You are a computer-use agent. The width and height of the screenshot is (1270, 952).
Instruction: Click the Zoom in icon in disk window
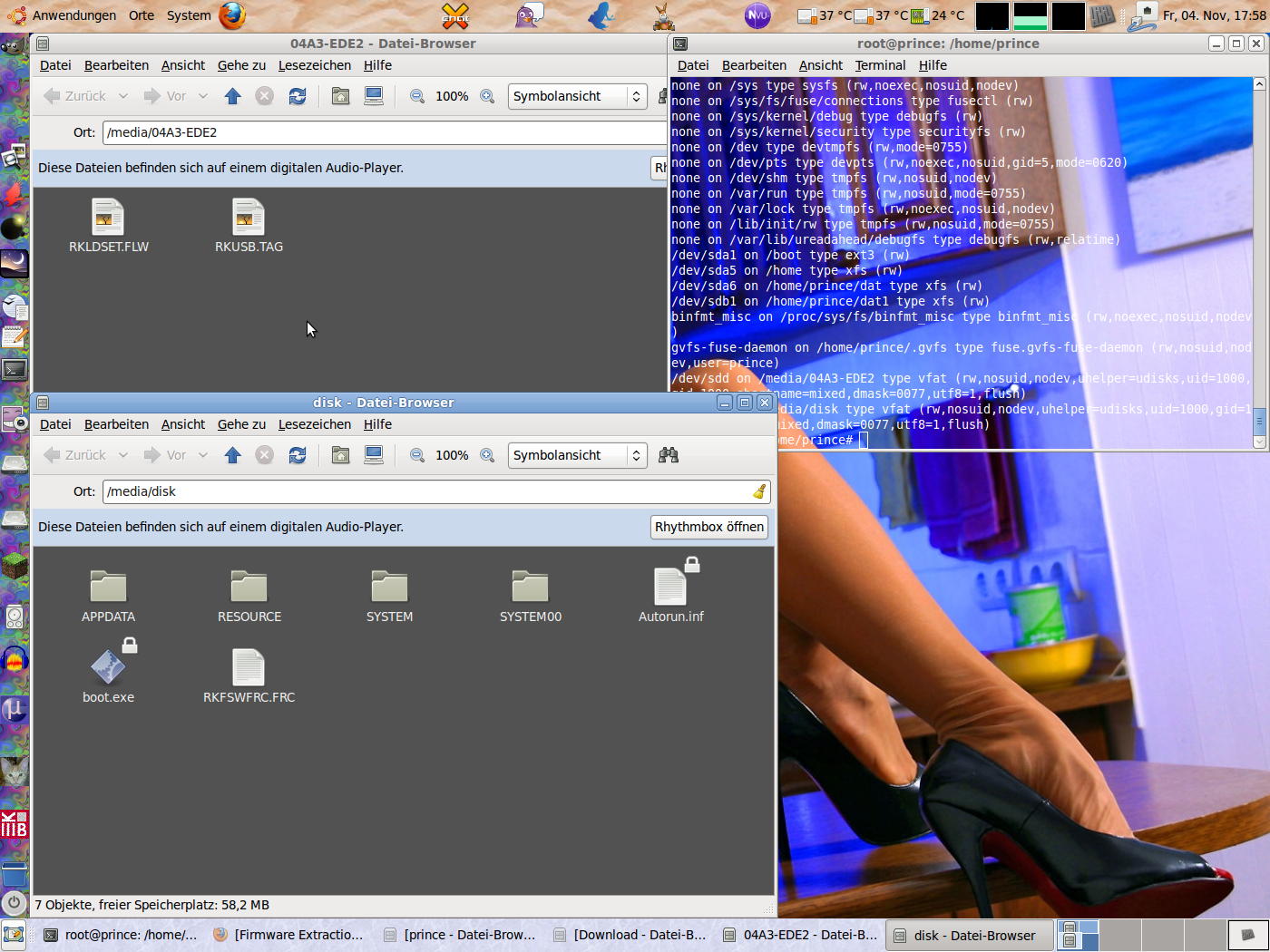click(487, 455)
